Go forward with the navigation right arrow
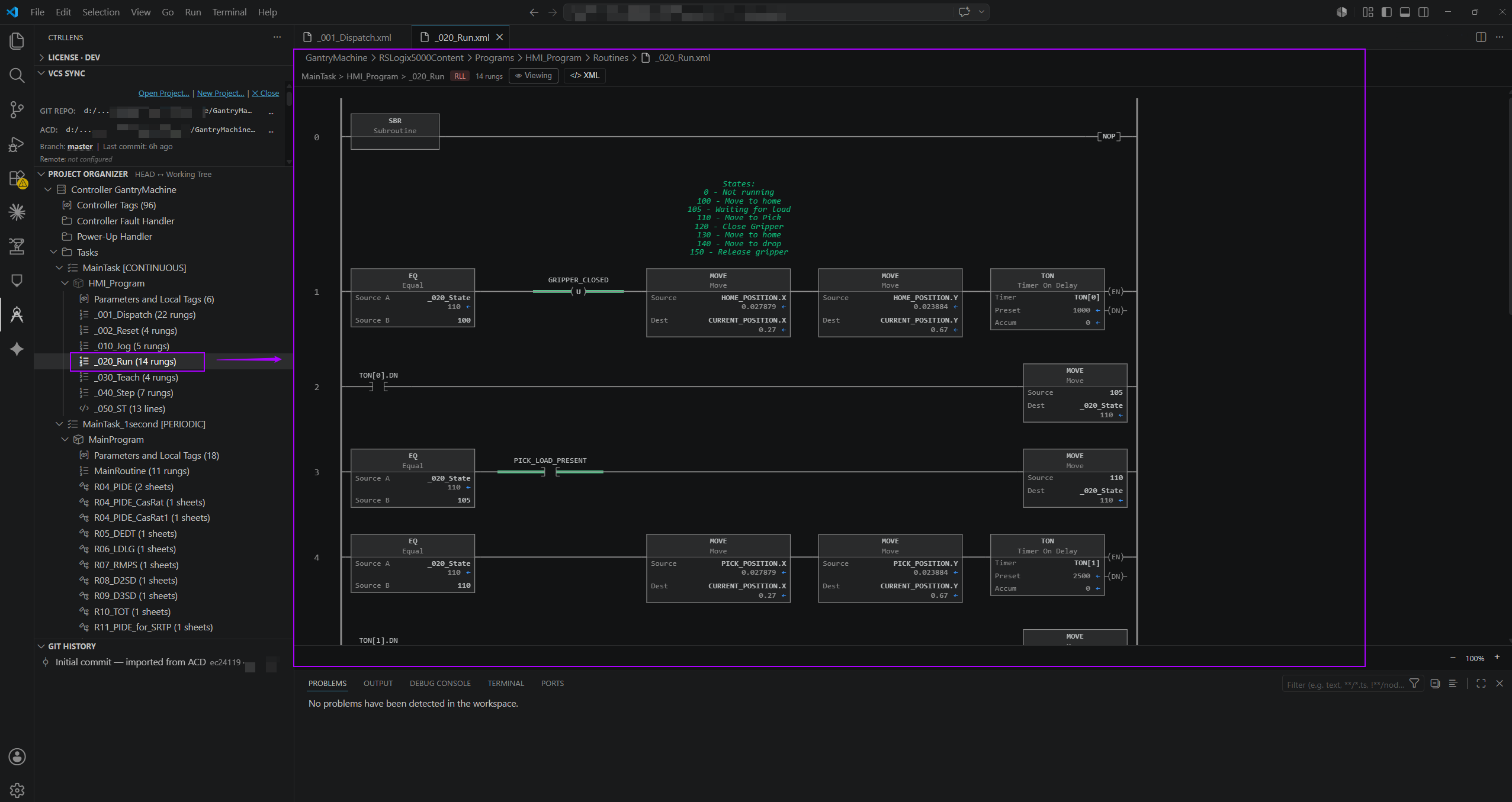This screenshot has width=1512, height=802. pyautogui.click(x=553, y=12)
